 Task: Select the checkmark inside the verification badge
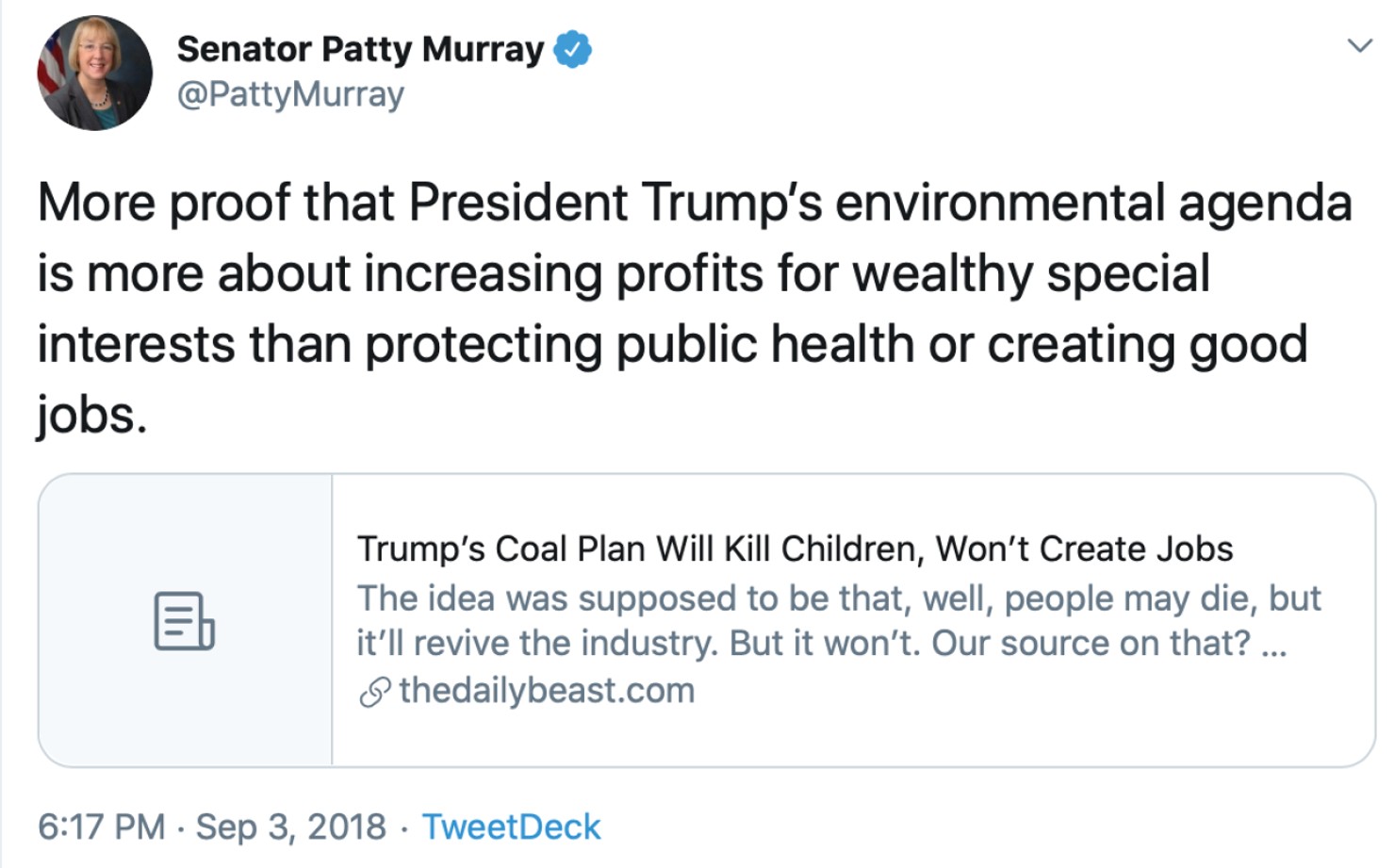pyautogui.click(x=574, y=48)
